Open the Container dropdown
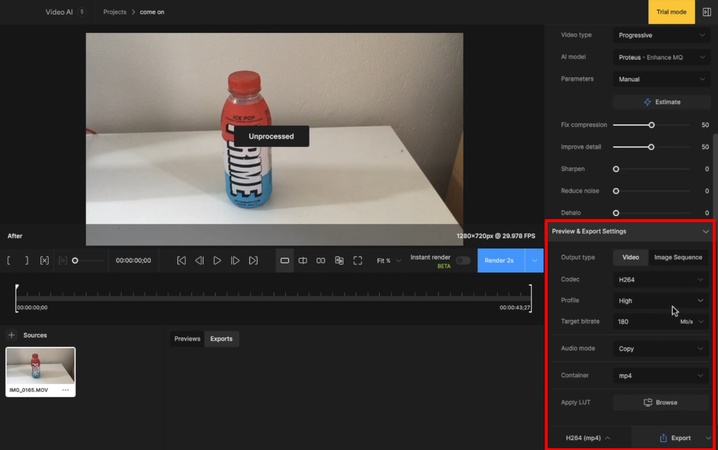 tap(661, 375)
